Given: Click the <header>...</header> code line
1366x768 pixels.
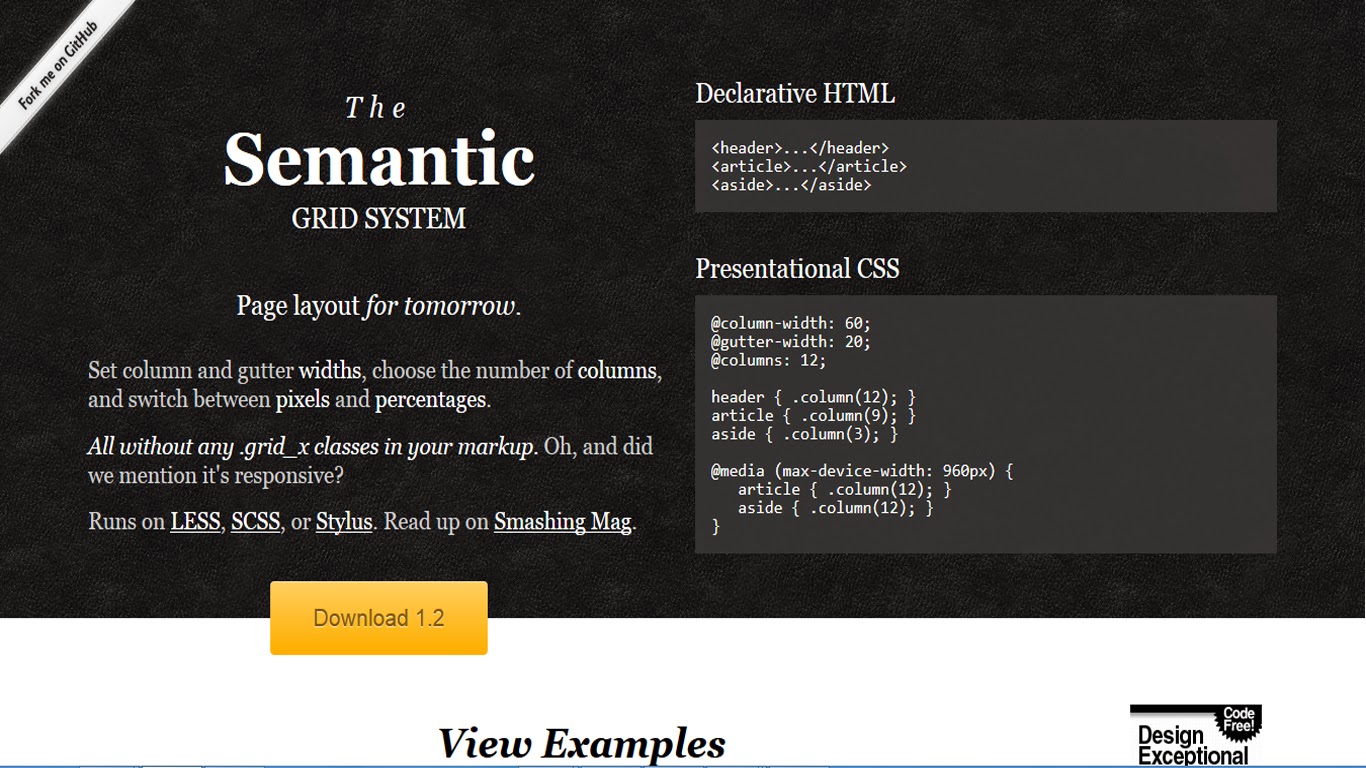Looking at the screenshot, I should [800, 148].
